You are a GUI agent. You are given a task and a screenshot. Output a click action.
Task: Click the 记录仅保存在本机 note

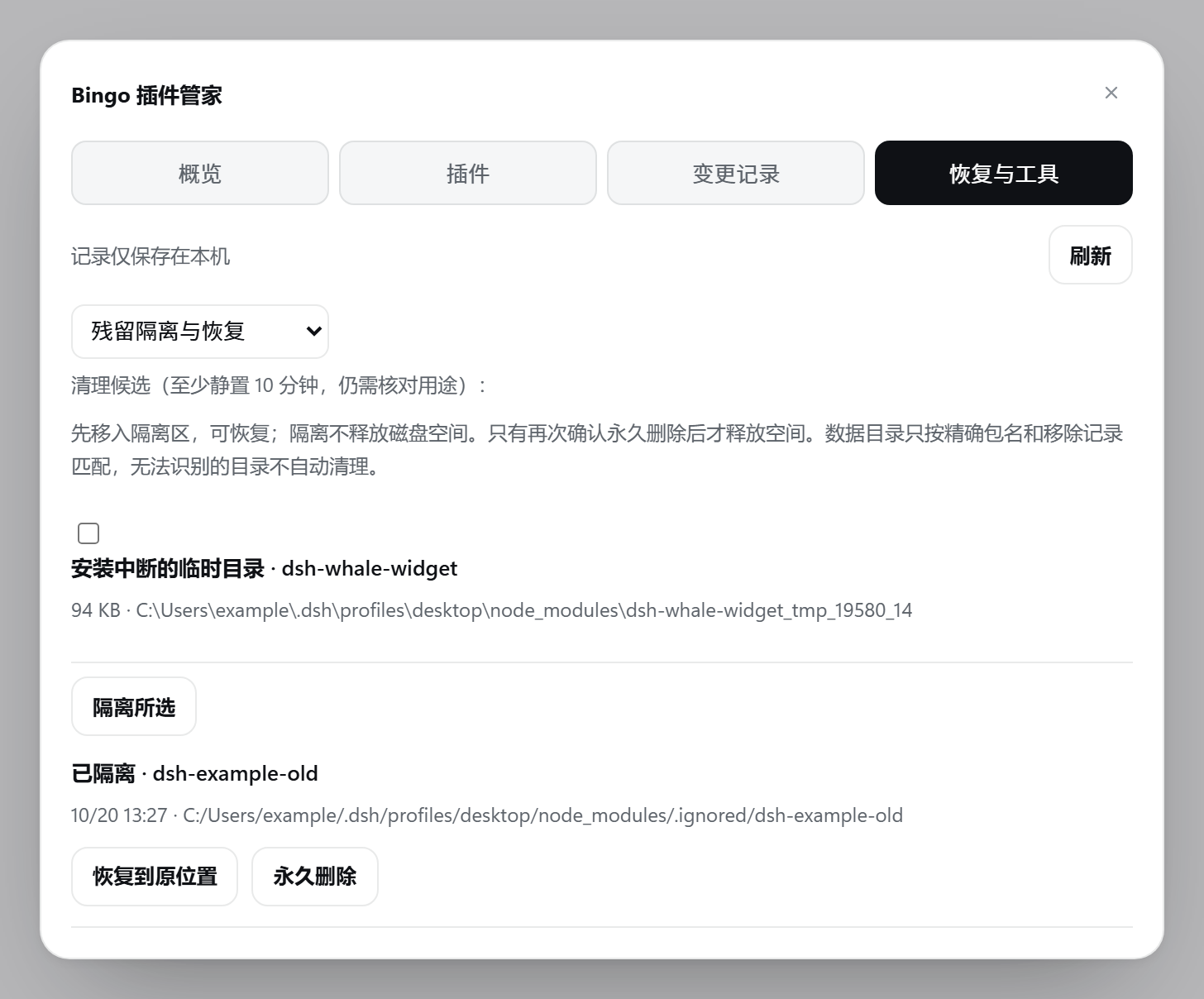pos(150,256)
